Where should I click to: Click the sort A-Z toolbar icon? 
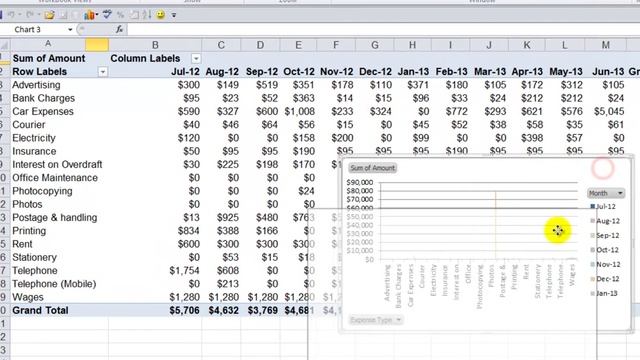[147, 15]
